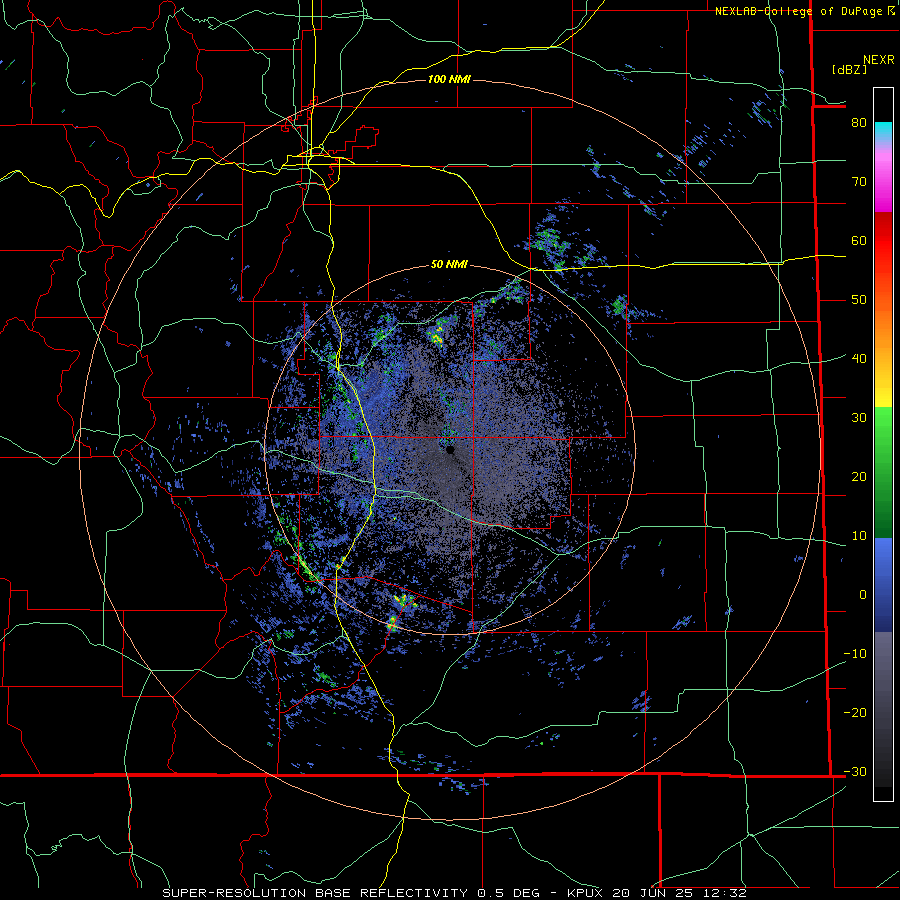900x900 pixels.
Task: Click the bright green segment of color bar
Action: pos(883,425)
